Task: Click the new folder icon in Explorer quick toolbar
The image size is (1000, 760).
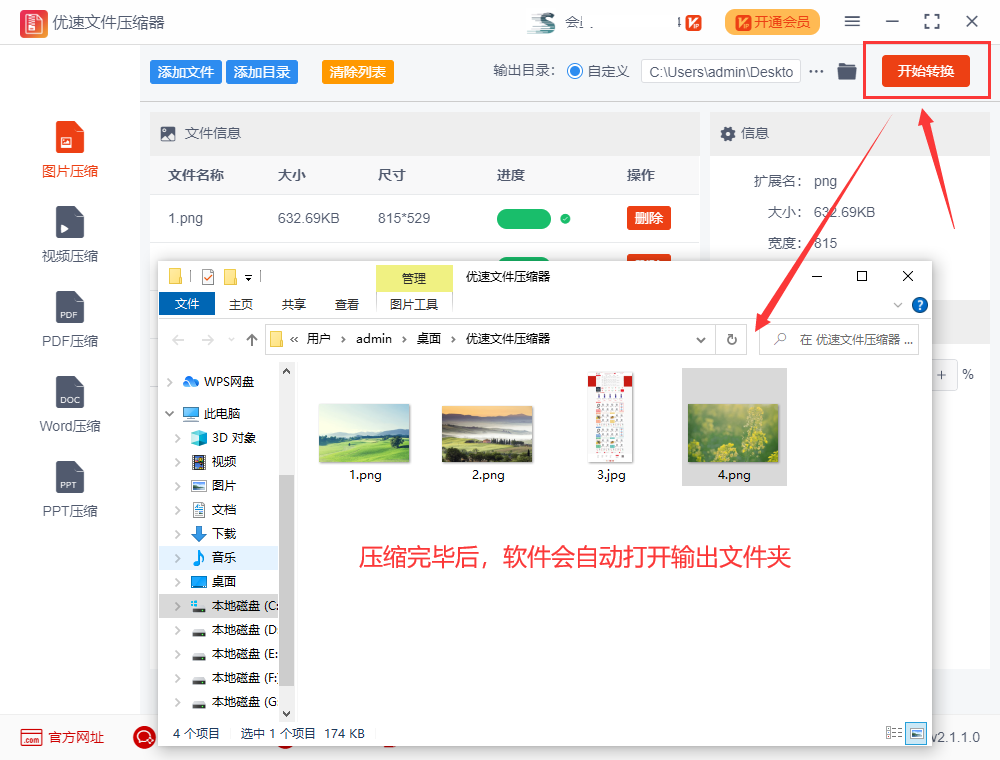Action: (x=231, y=277)
